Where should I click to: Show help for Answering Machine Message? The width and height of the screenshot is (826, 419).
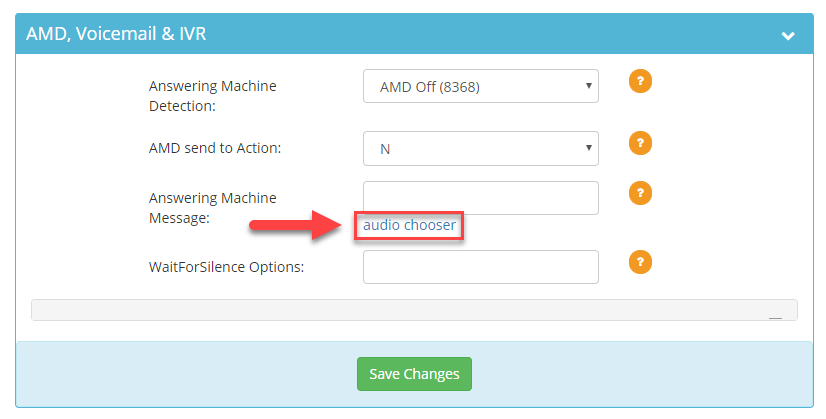point(640,193)
